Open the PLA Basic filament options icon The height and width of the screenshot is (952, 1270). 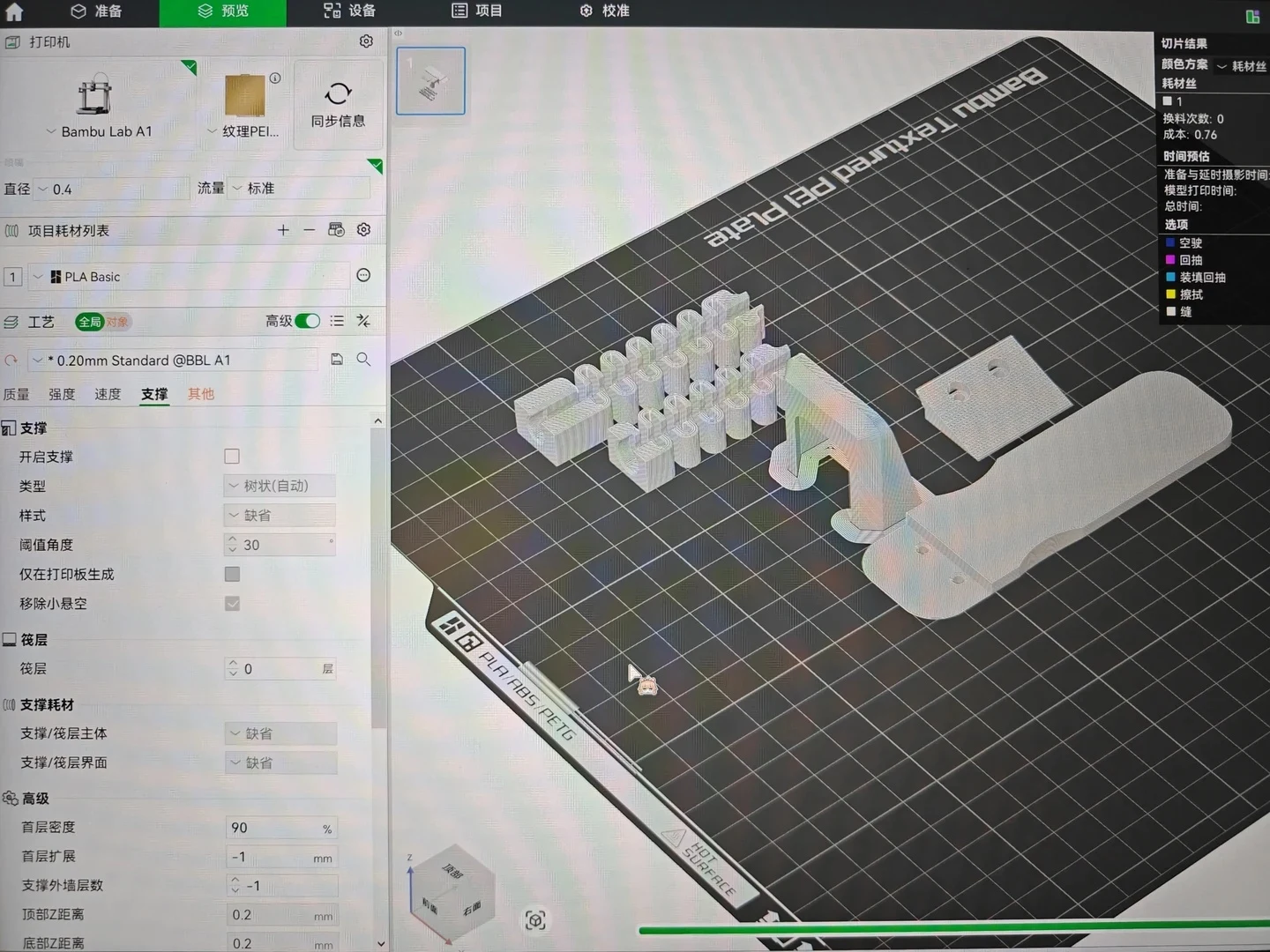(363, 276)
